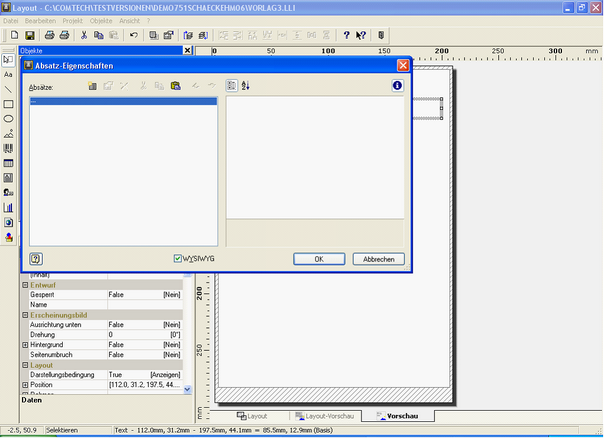The width and height of the screenshot is (604, 438).
Task: Select the HTML globe object tool
Action: [8, 223]
